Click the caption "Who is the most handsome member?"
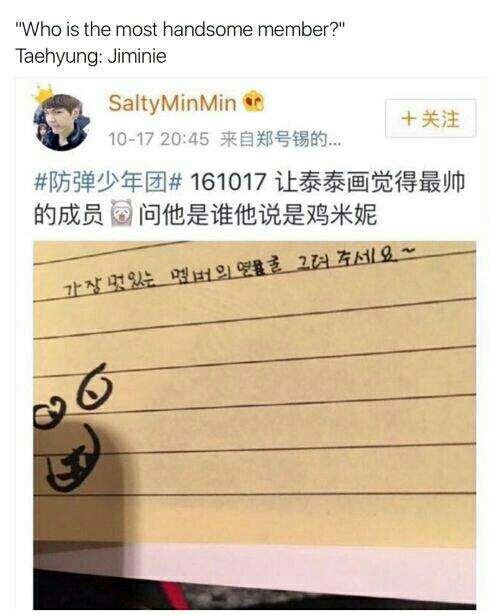 [180, 29]
